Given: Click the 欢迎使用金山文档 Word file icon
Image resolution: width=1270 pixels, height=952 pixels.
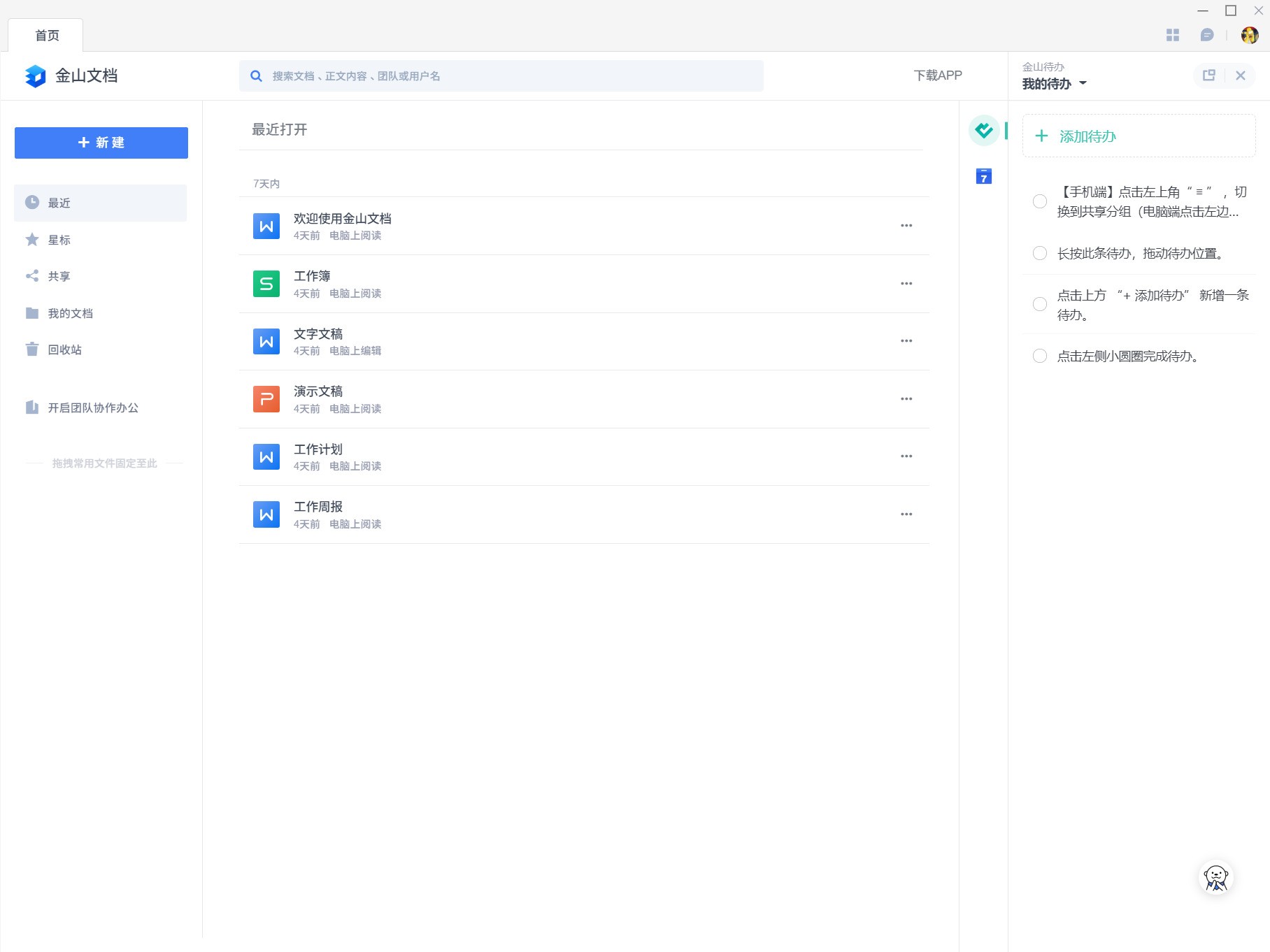Looking at the screenshot, I should coord(266,226).
